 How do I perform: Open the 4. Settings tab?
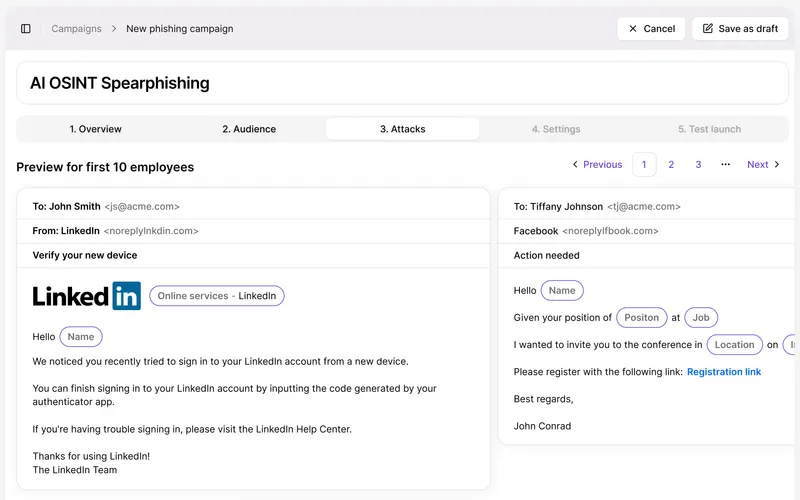tap(556, 129)
